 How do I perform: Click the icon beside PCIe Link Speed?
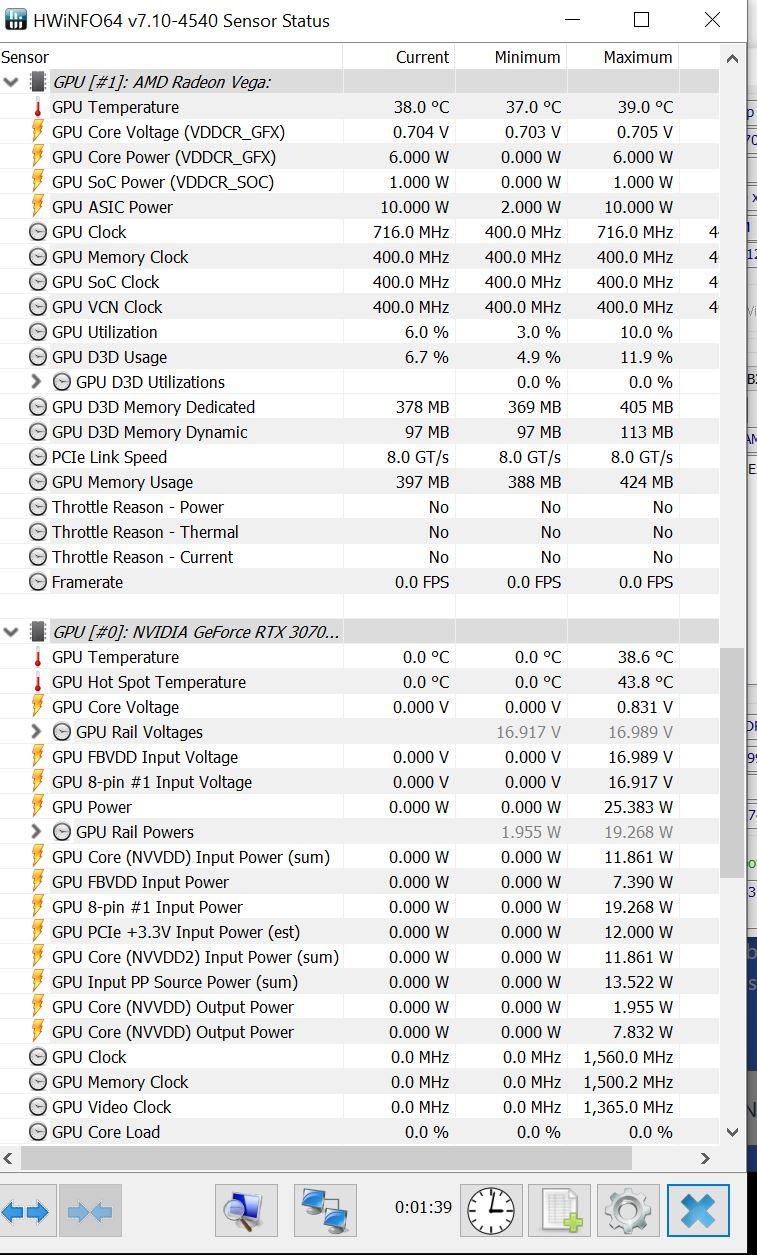[x=38, y=457]
